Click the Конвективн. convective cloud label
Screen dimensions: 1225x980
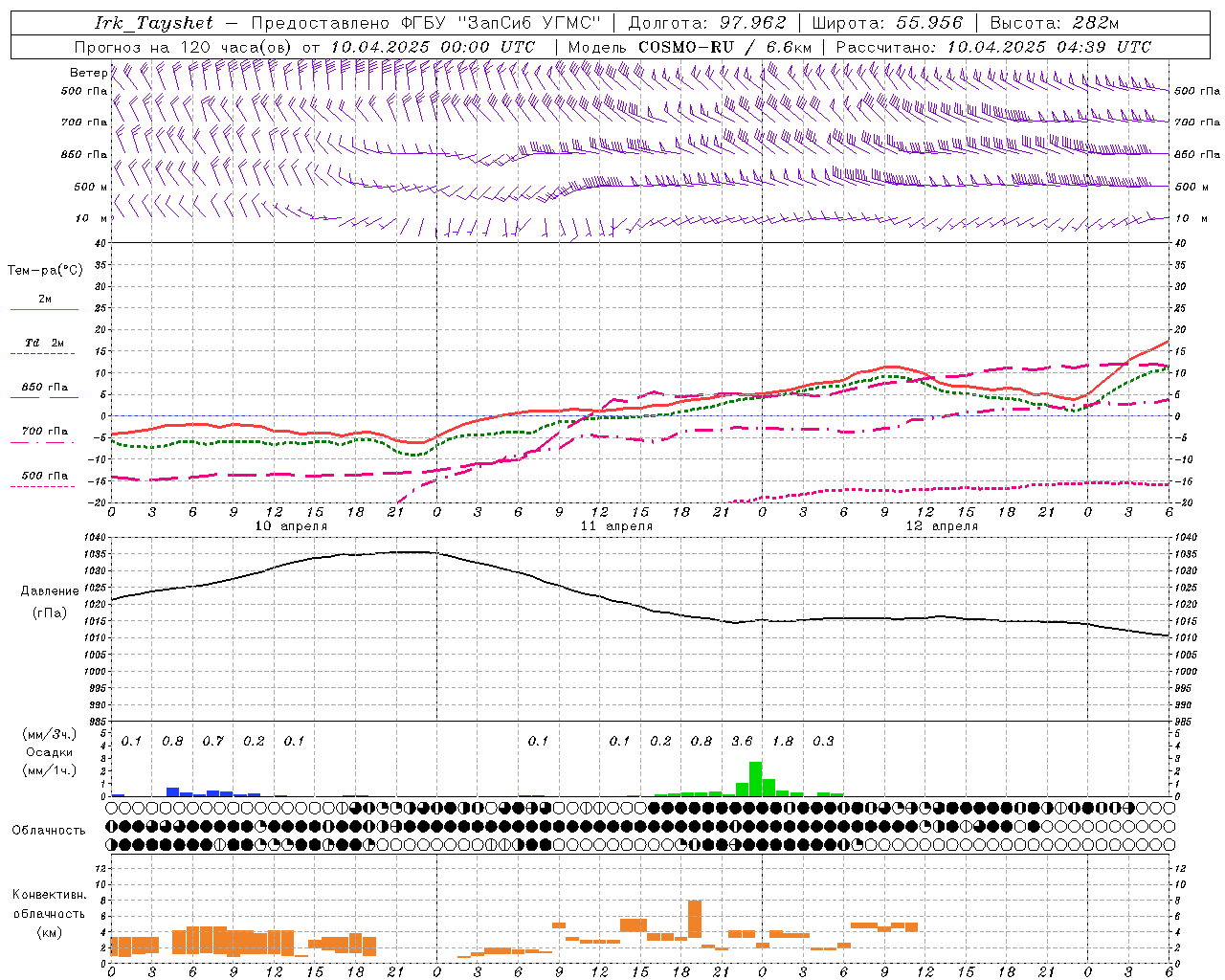tap(49, 895)
